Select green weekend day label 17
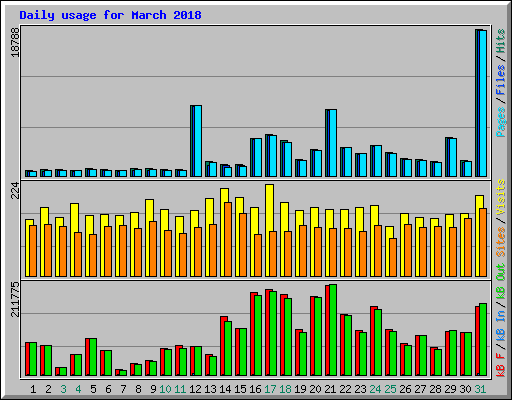Viewport: 512px width, 400px height. click(270, 389)
